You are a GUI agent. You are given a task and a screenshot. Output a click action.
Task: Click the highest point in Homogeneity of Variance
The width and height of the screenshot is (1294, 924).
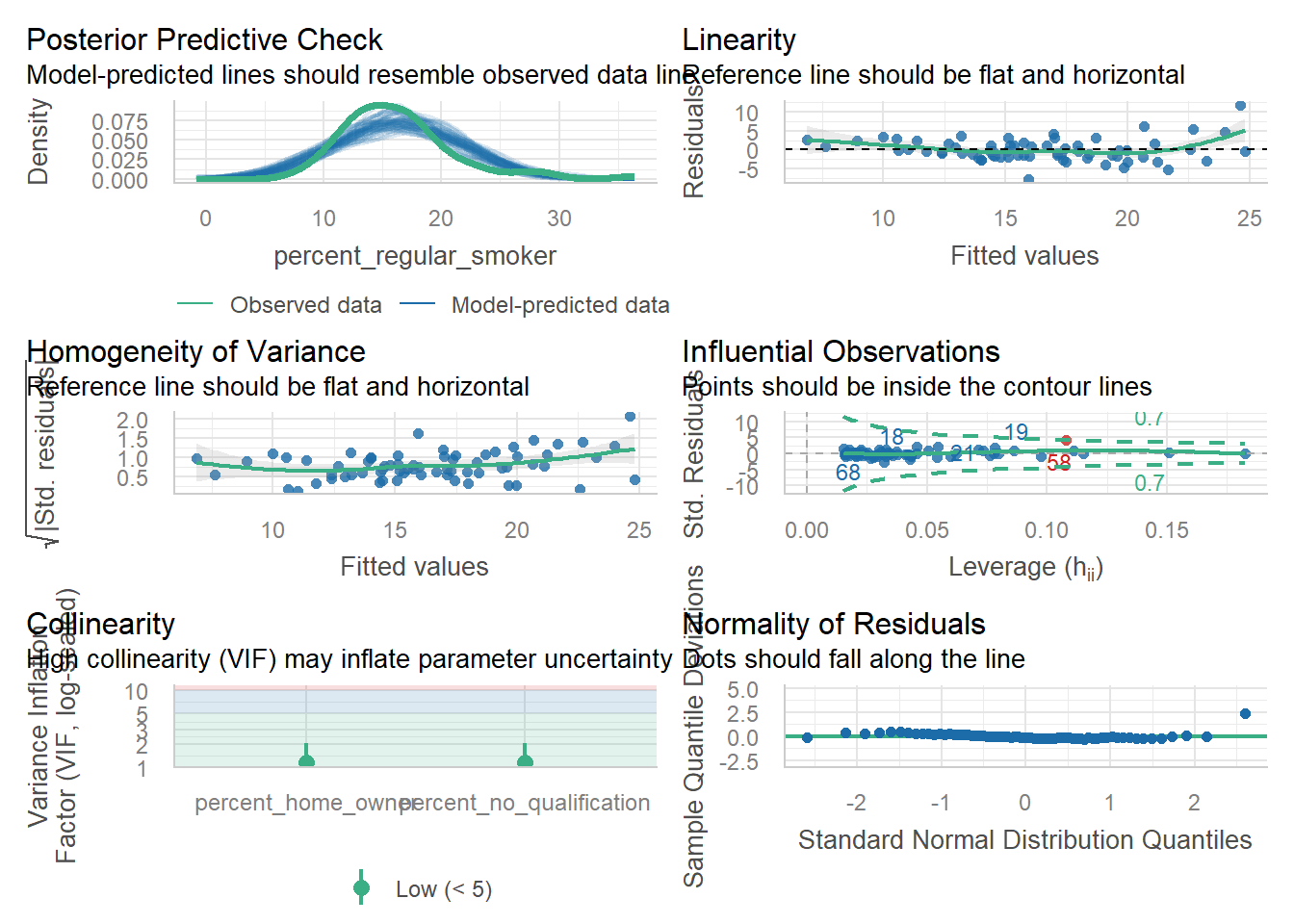click(x=630, y=417)
